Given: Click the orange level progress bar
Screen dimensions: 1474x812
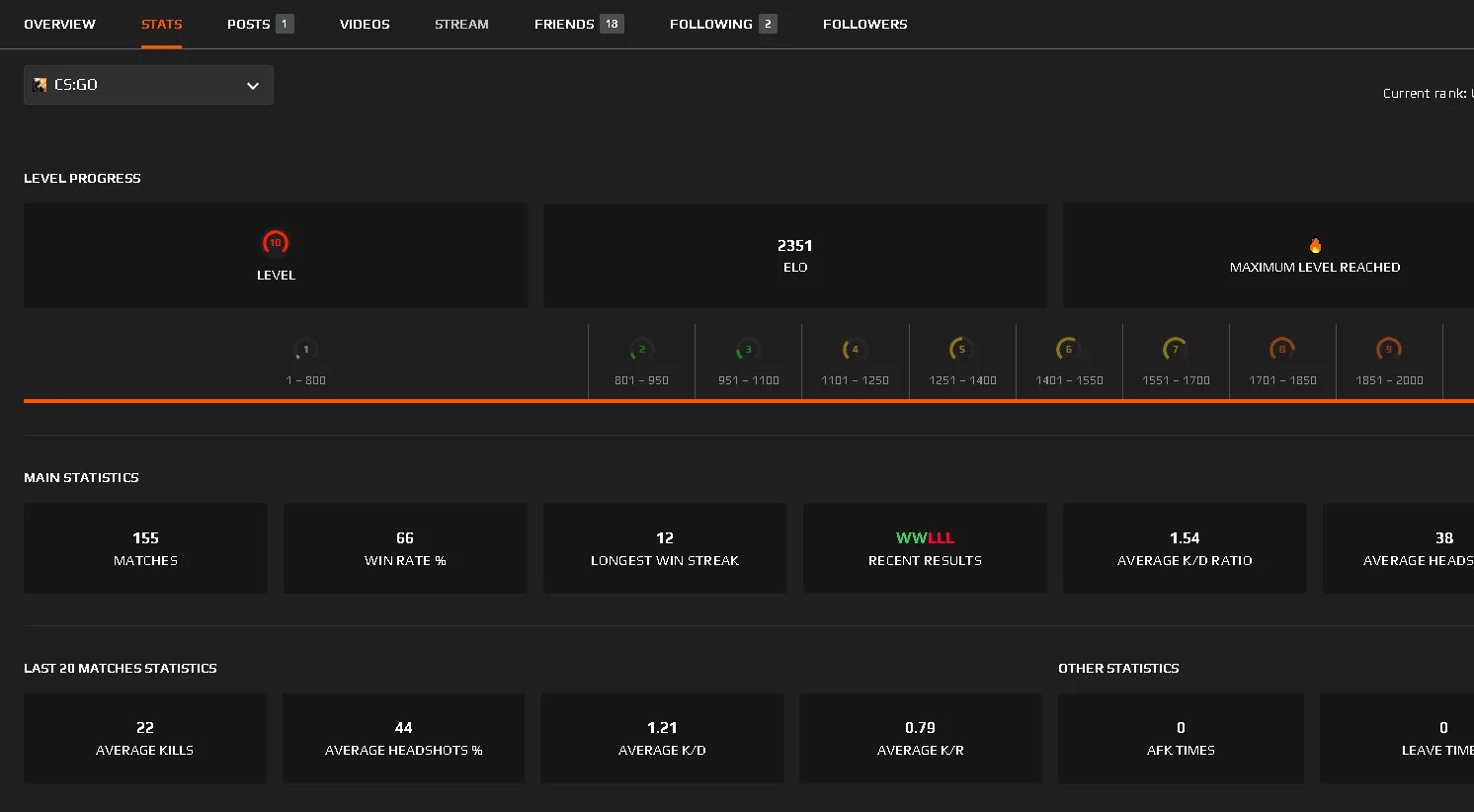Looking at the screenshot, I should [749, 401].
